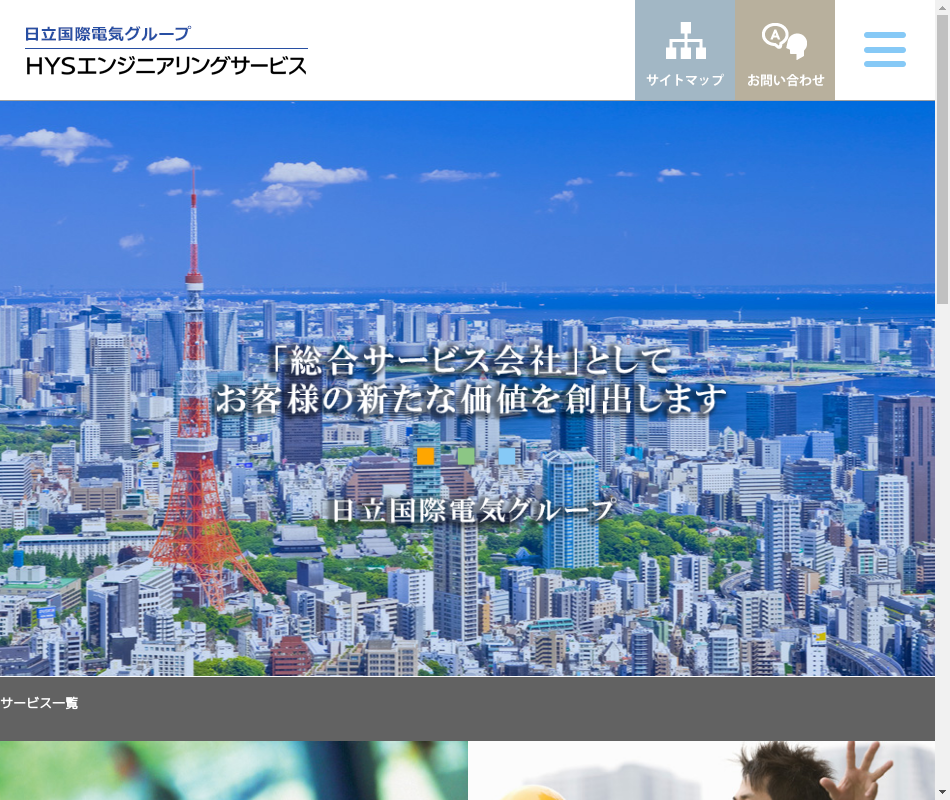The height and width of the screenshot is (800, 950).
Task: Click the empty scrollbar track below the thumb
Action: click(x=942, y=550)
